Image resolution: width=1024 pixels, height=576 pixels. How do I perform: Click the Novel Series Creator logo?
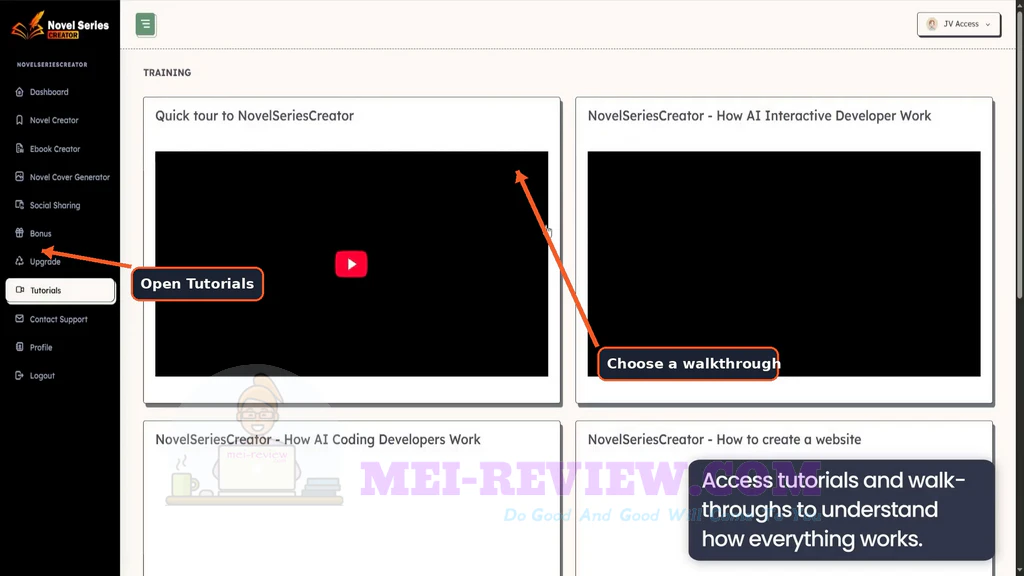click(x=60, y=26)
